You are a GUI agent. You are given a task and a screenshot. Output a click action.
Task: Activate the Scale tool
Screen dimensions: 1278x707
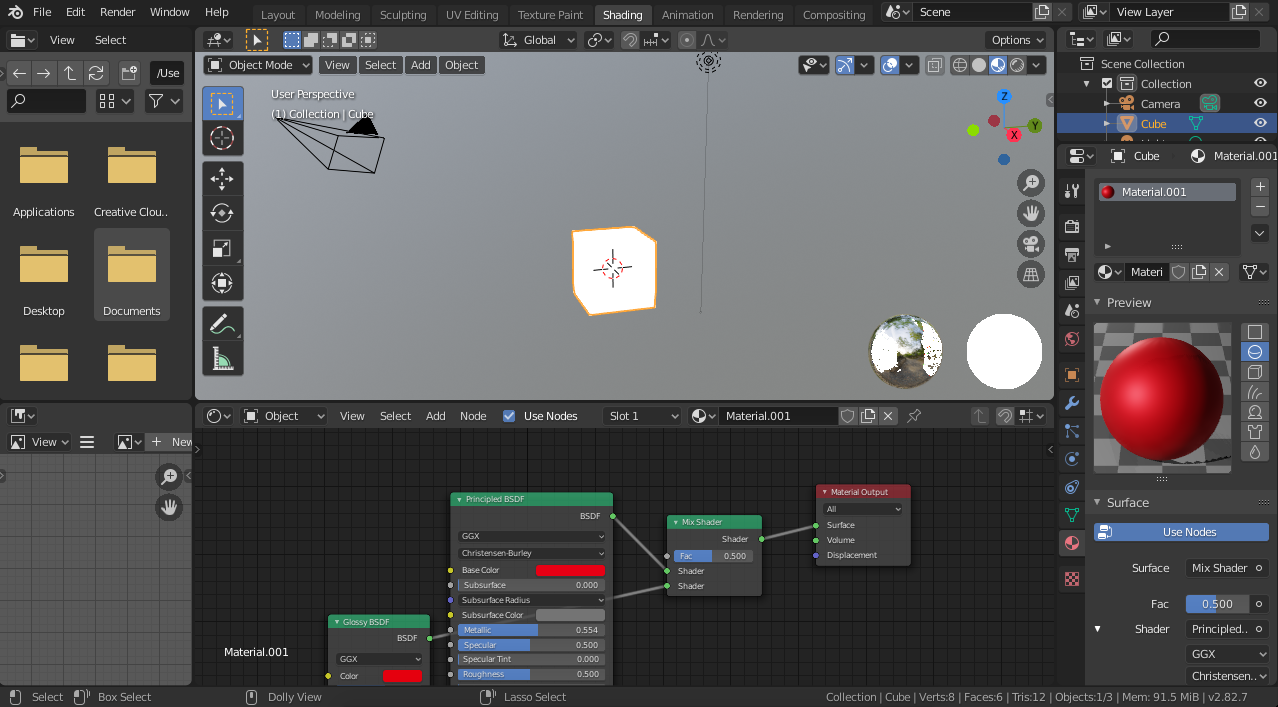pos(222,248)
